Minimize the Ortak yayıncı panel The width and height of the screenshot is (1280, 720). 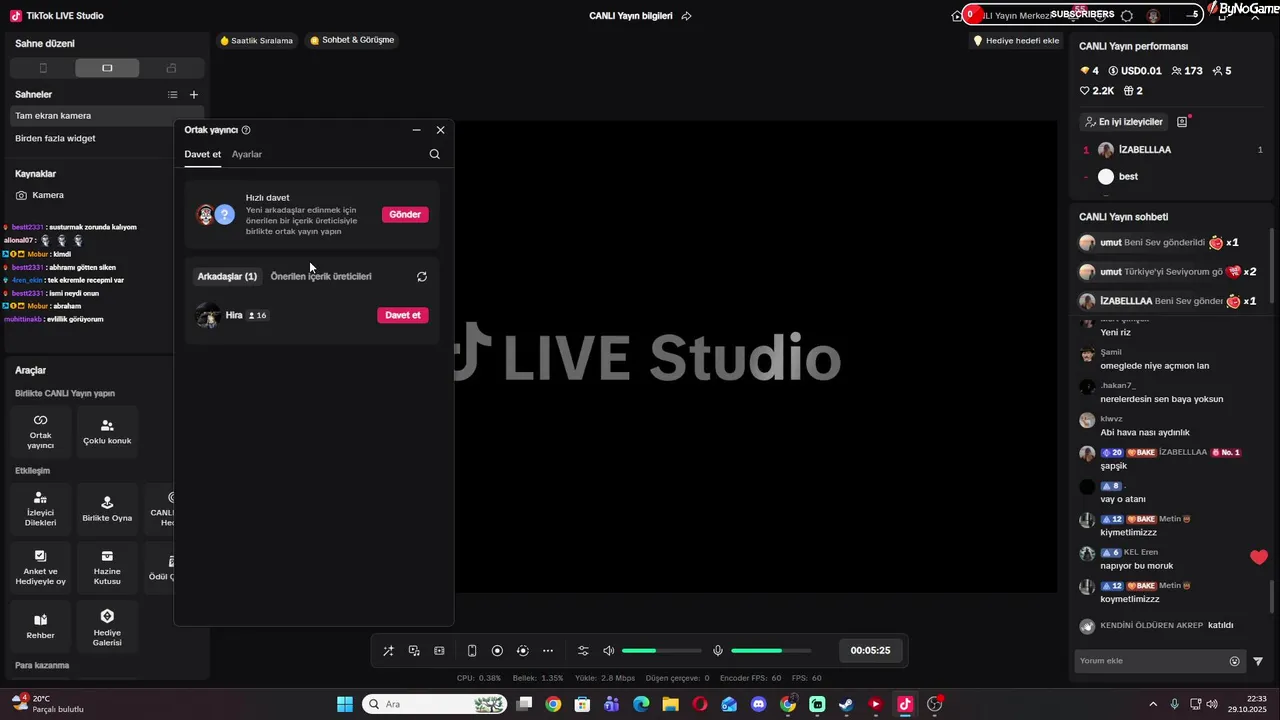point(416,130)
